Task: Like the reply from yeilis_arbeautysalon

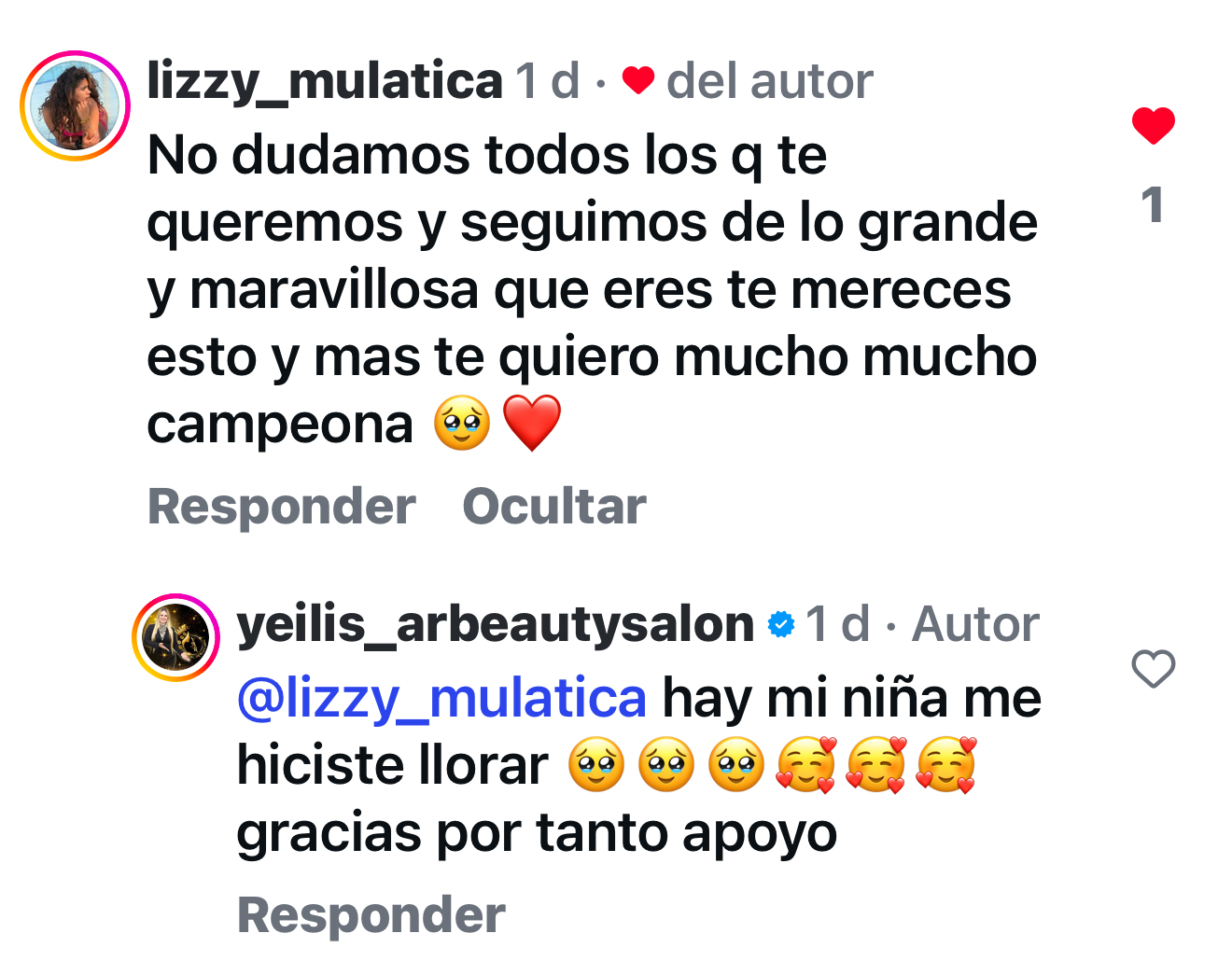Action: (1153, 669)
